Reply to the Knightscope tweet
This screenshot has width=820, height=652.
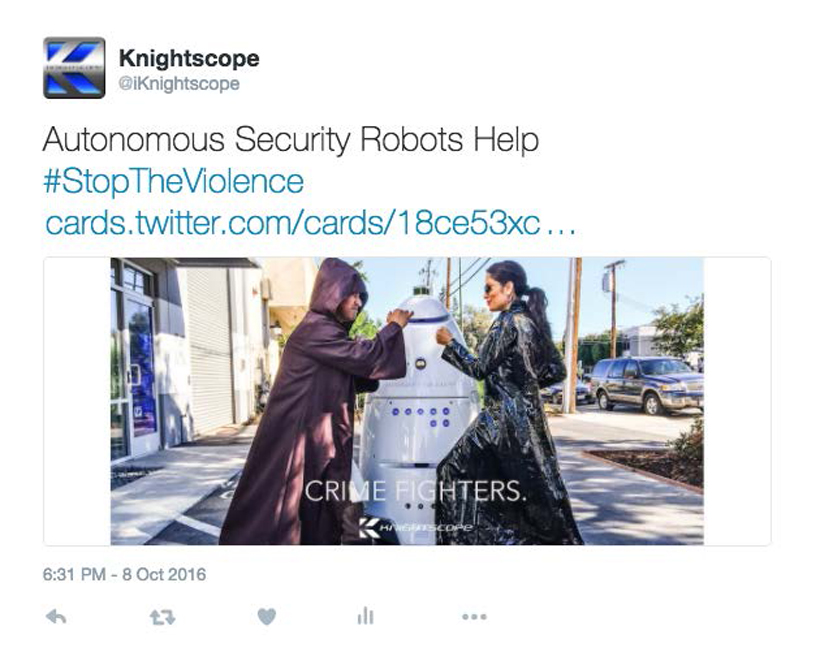click(x=56, y=617)
